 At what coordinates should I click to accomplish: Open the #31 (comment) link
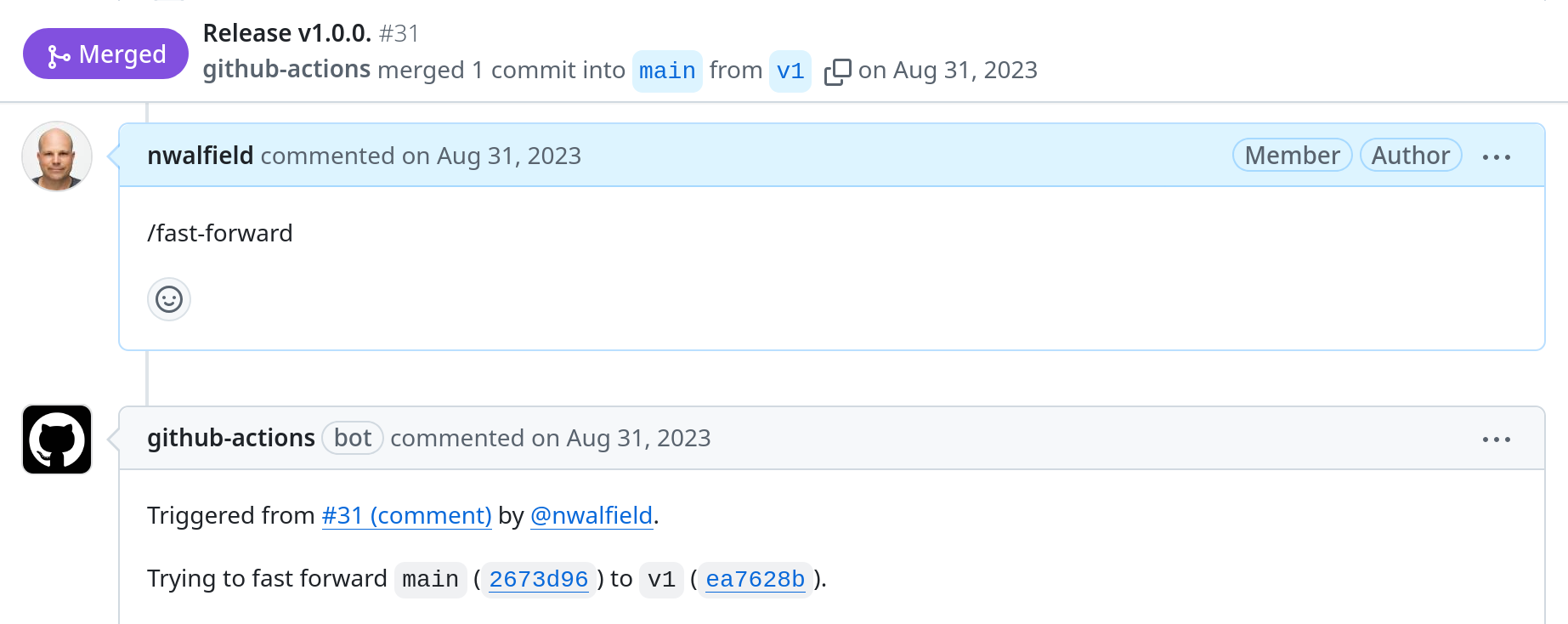[x=406, y=516]
